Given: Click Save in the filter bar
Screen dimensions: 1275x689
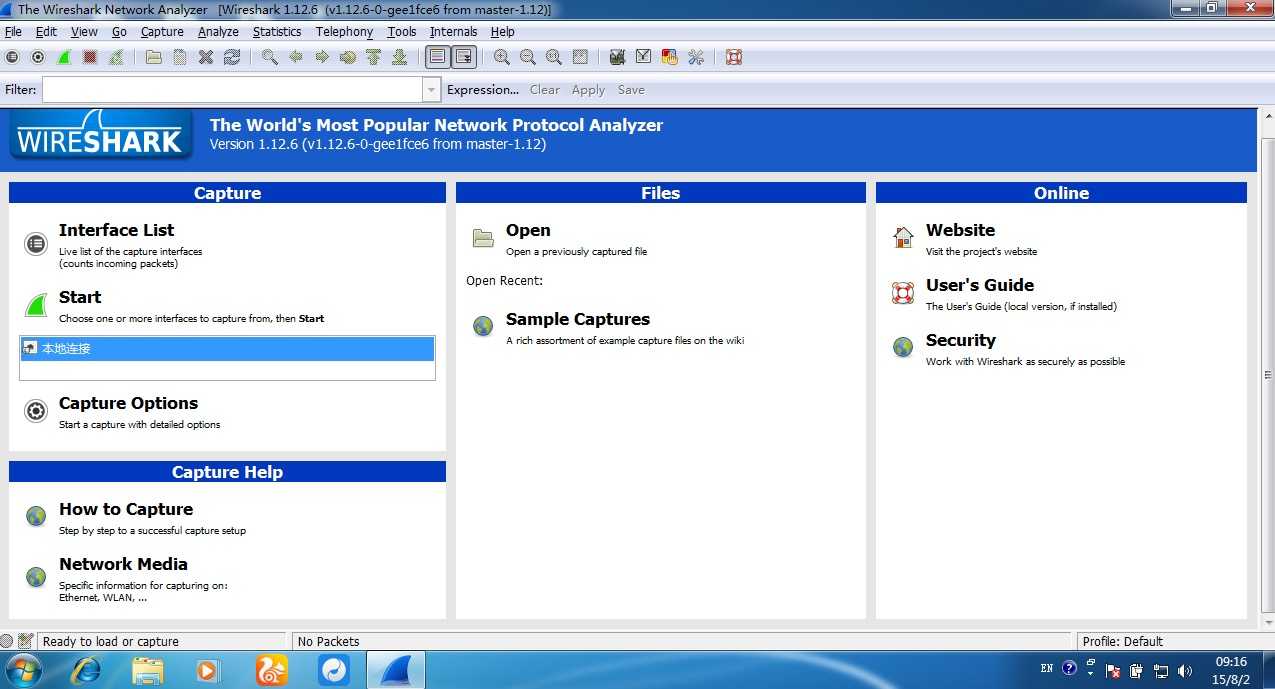Looking at the screenshot, I should [631, 90].
